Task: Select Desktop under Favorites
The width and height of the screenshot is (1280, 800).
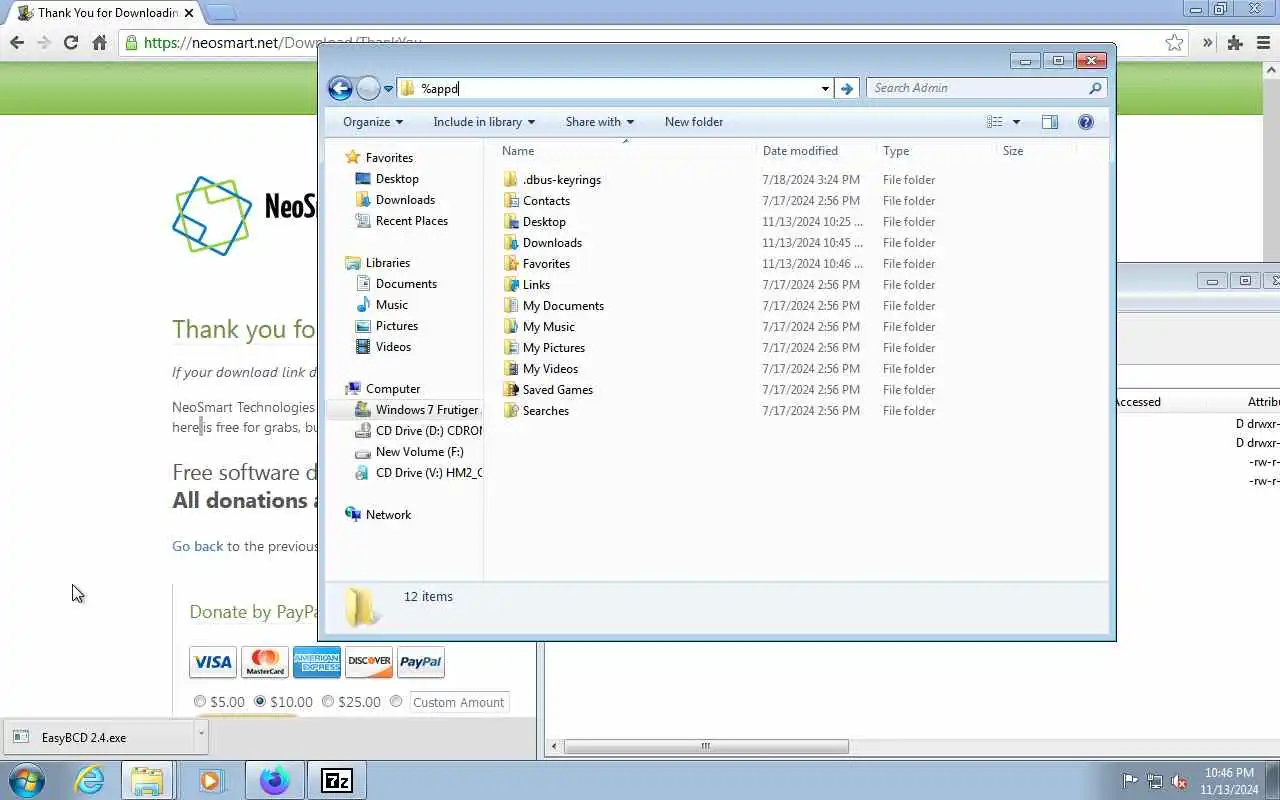Action: point(397,179)
